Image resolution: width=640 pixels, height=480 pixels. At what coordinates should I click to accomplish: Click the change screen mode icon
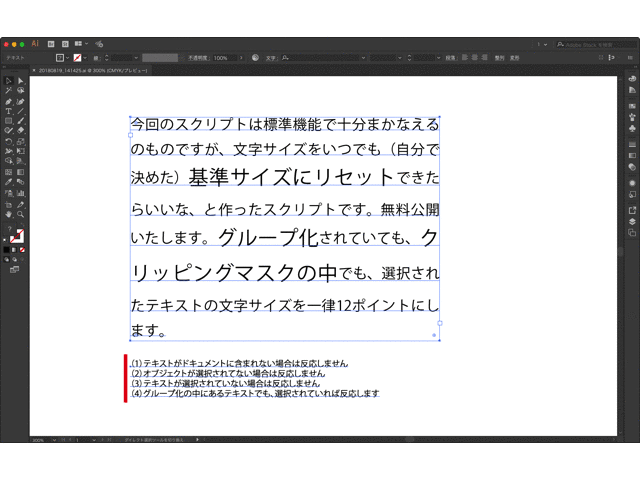pos(14,269)
